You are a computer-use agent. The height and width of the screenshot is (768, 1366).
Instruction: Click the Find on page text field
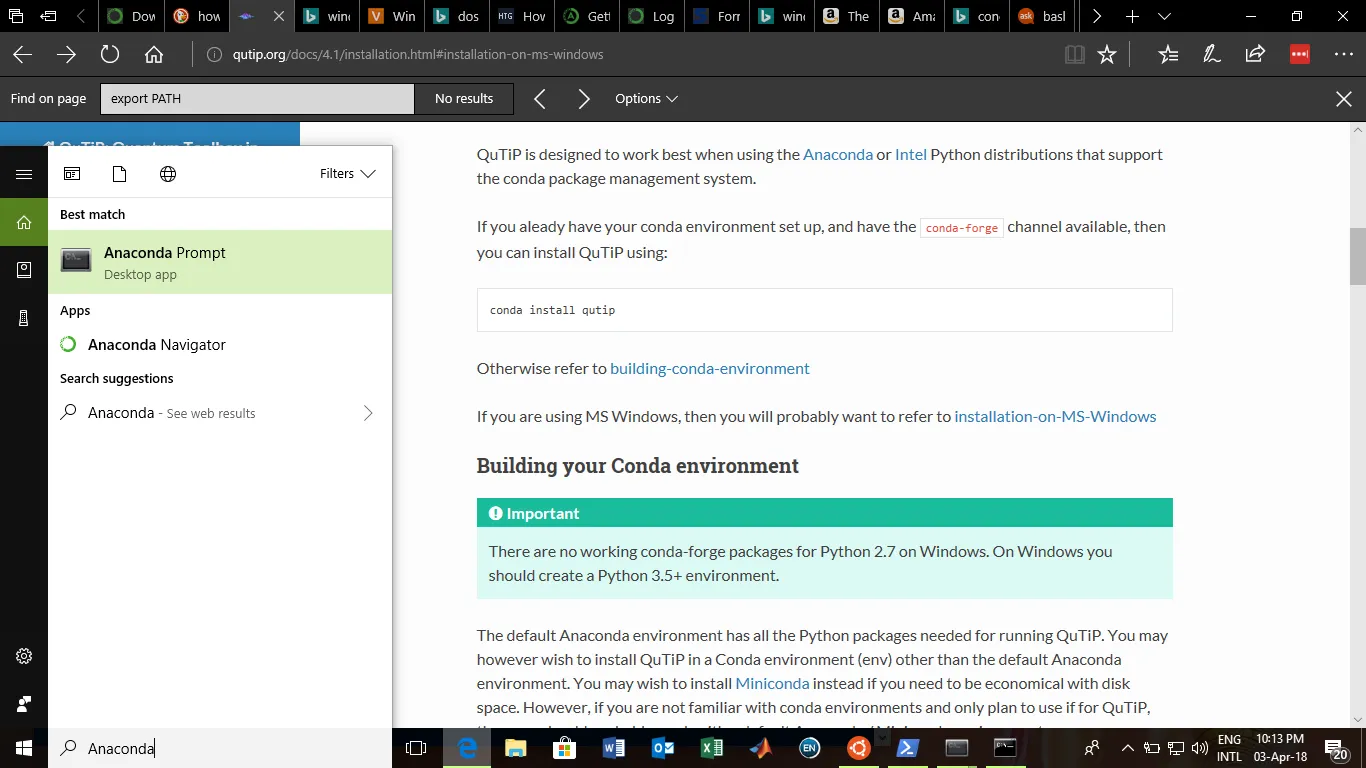point(257,99)
